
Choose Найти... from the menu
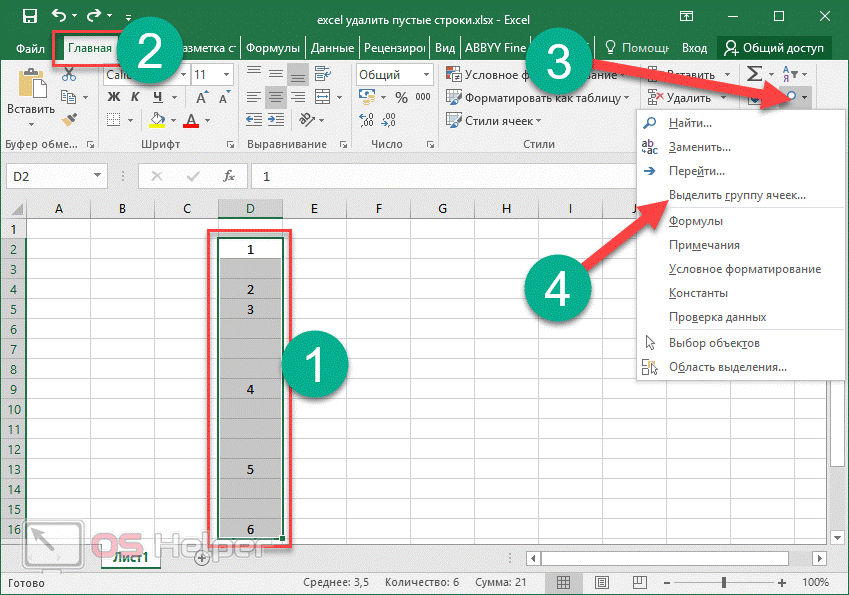(x=741, y=123)
